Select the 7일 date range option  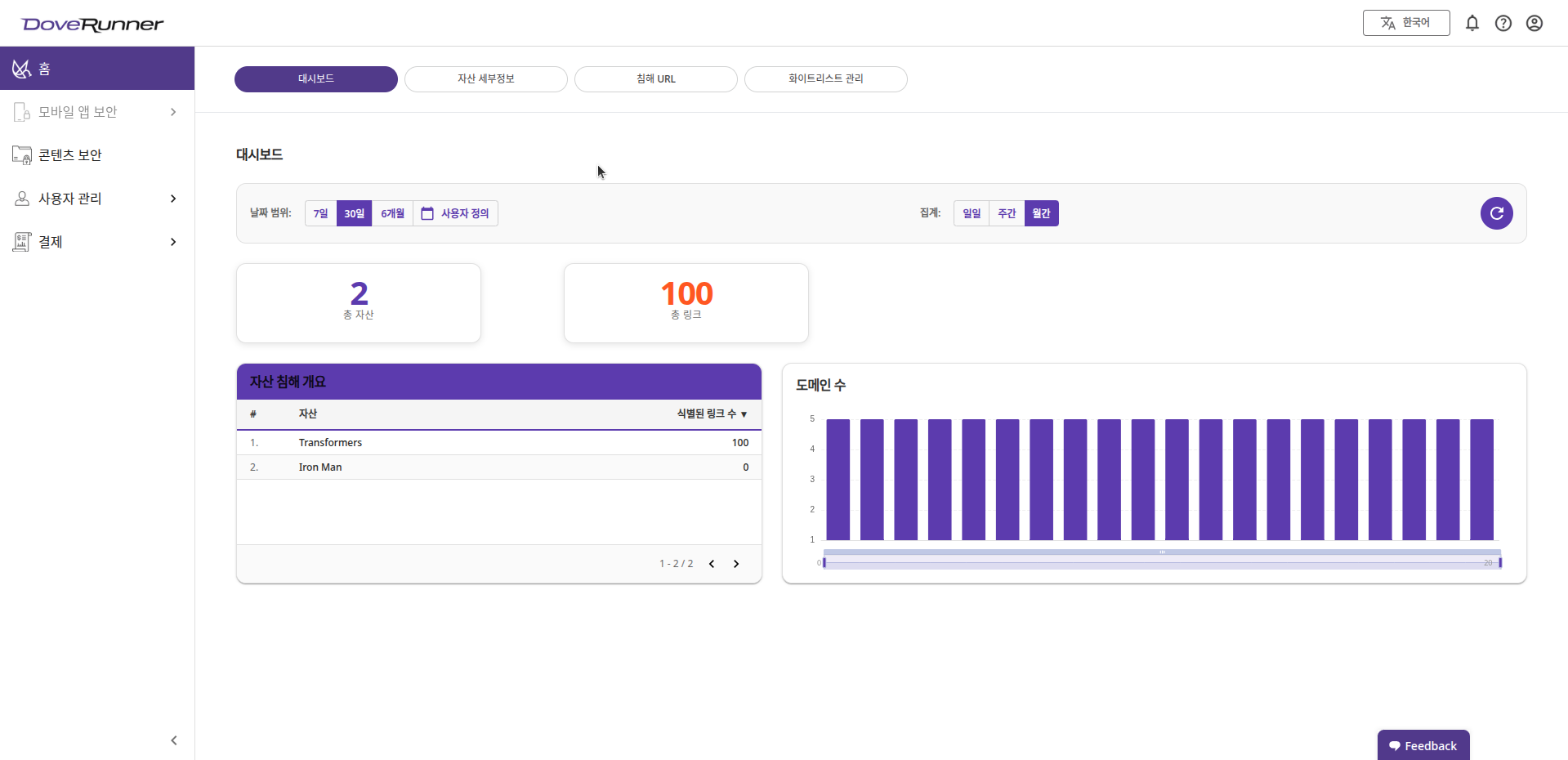[320, 213]
